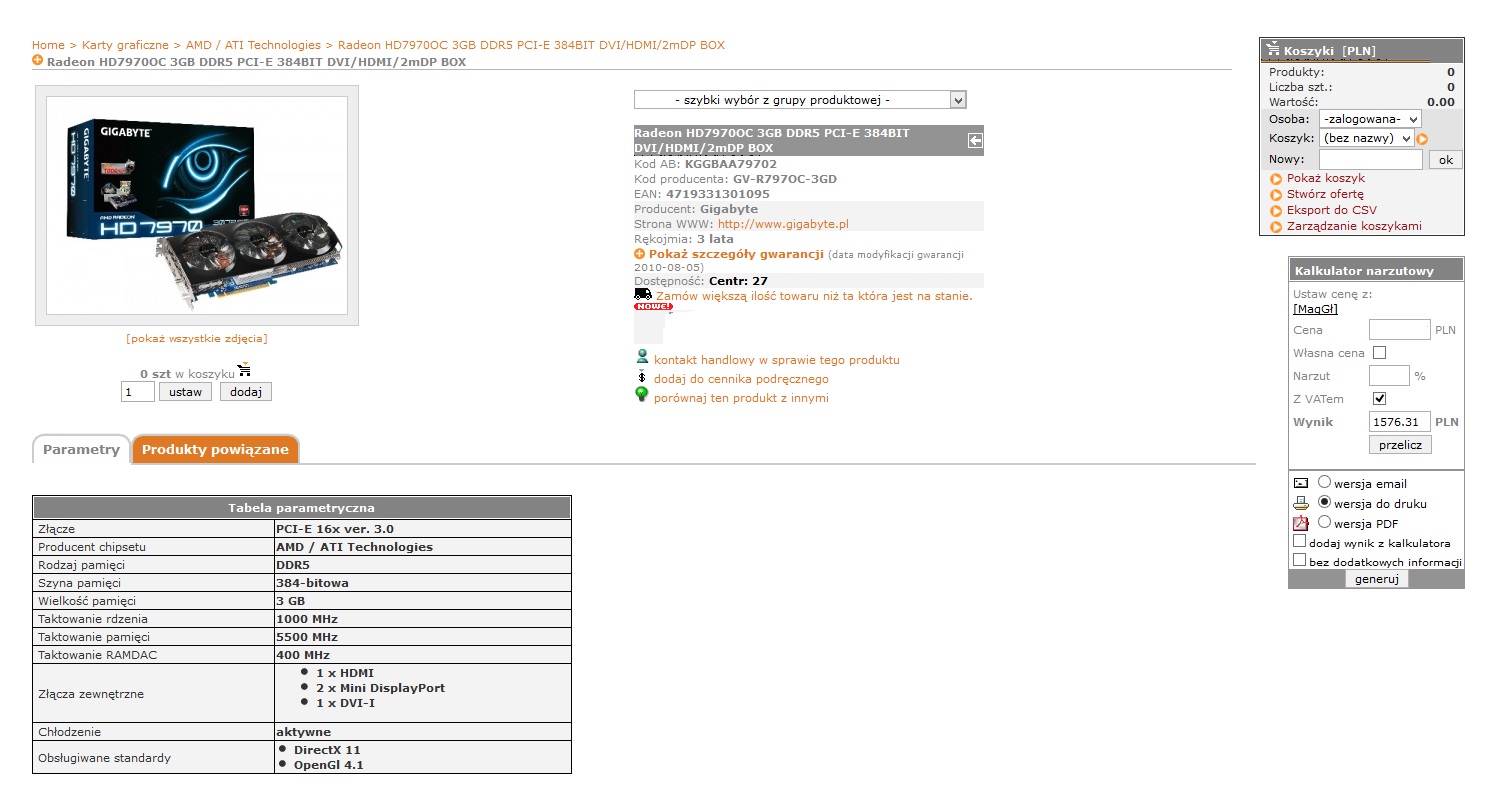Tick "bez dodatkowych informacji" checkbox

click(x=1300, y=560)
